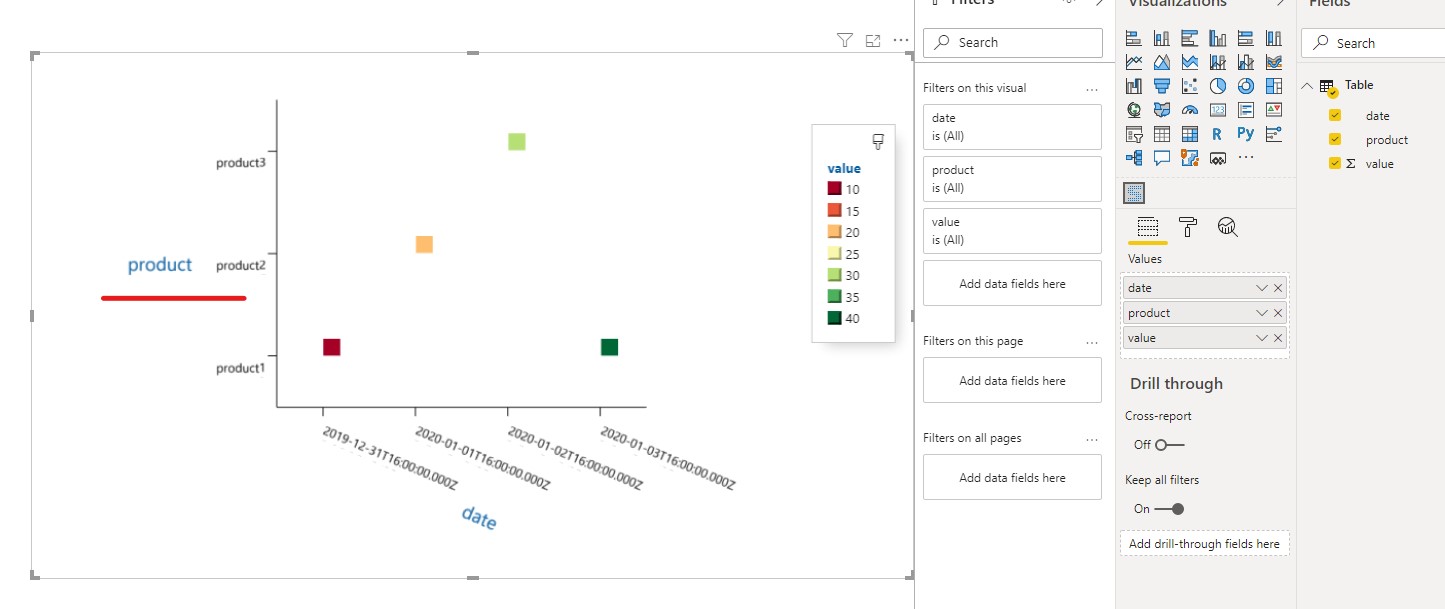Screen dimensions: 1445x609
Task: Select the scatter chart visual
Action: 1190,86
